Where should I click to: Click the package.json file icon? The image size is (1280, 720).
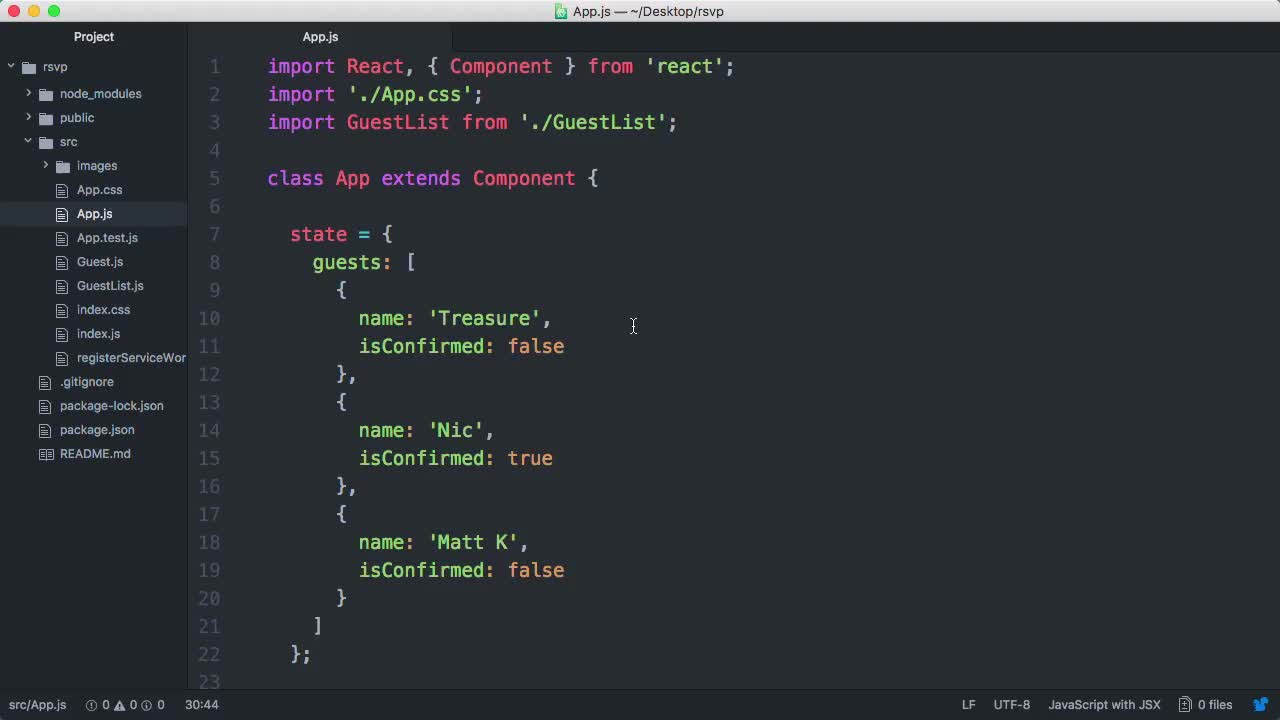pyautogui.click(x=43, y=430)
